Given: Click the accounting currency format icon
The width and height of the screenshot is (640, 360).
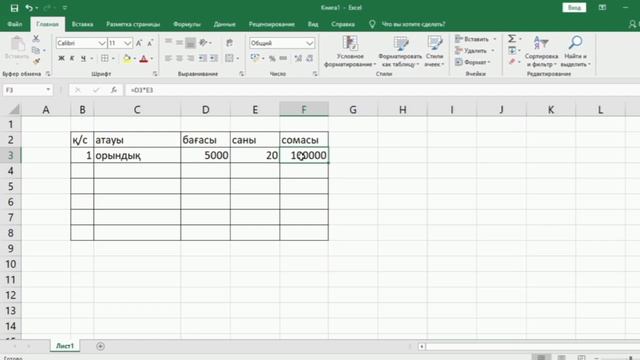Looking at the screenshot, I should tap(255, 58).
